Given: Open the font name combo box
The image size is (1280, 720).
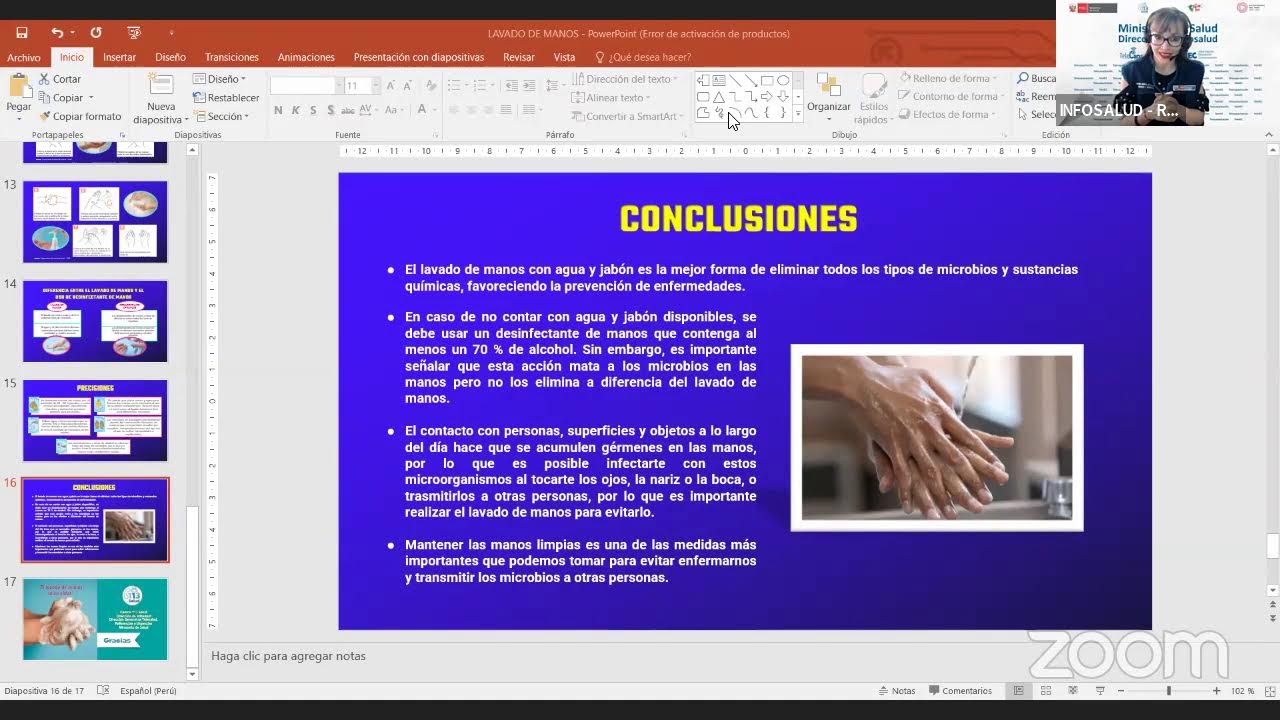Looking at the screenshot, I should point(307,86).
